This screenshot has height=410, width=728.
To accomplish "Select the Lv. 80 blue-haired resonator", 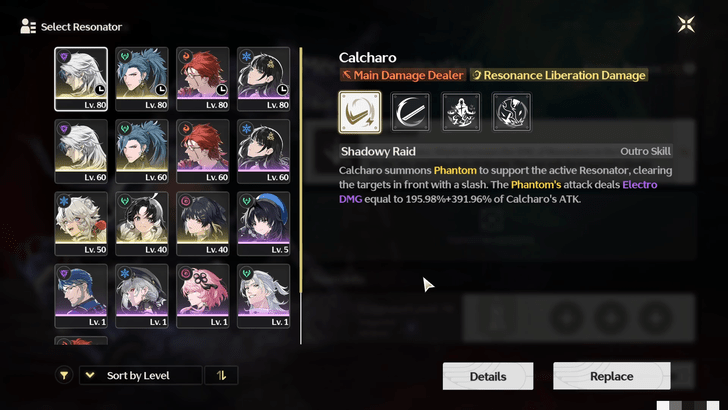I will point(142,79).
